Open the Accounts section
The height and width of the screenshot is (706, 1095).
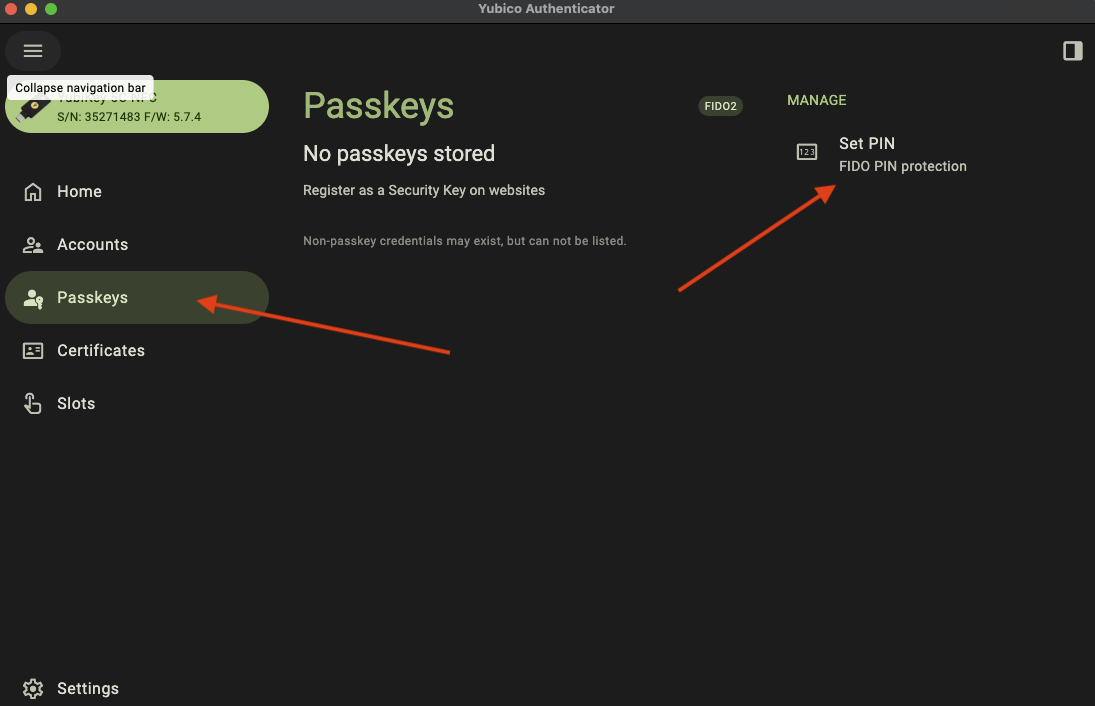pos(137,244)
